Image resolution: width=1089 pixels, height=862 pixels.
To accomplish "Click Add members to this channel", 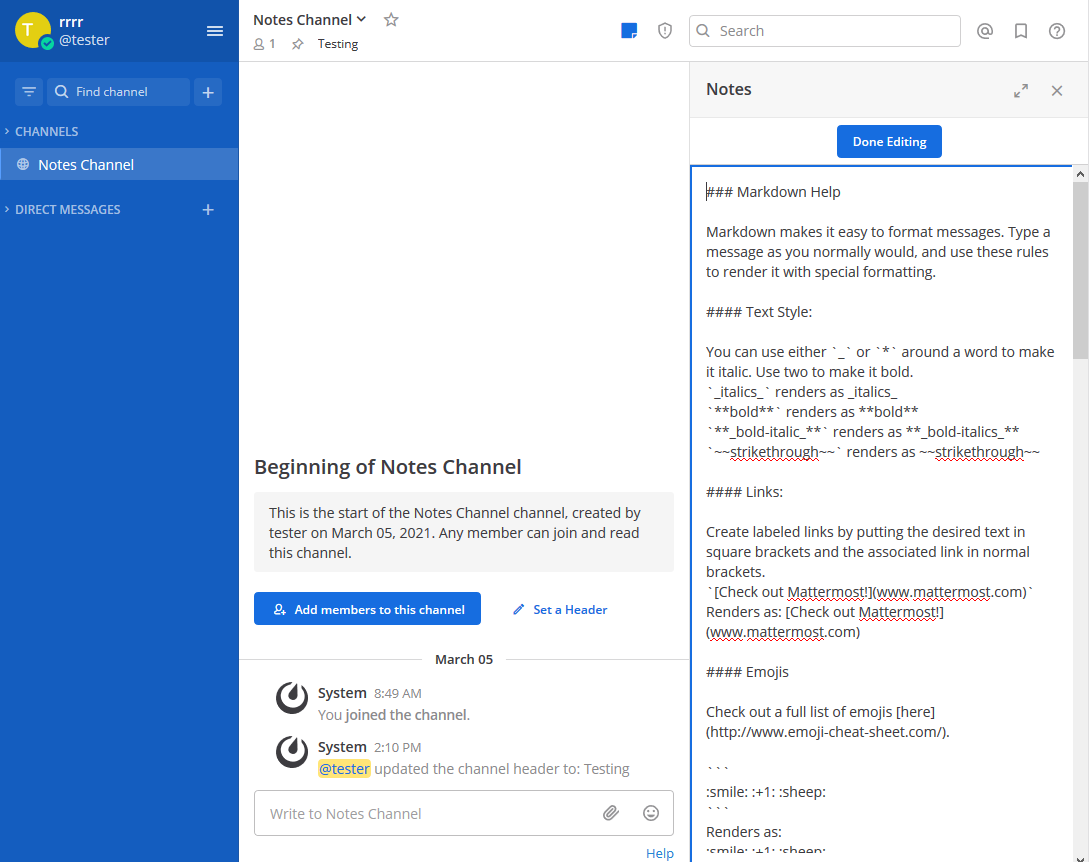I will pyautogui.click(x=367, y=608).
